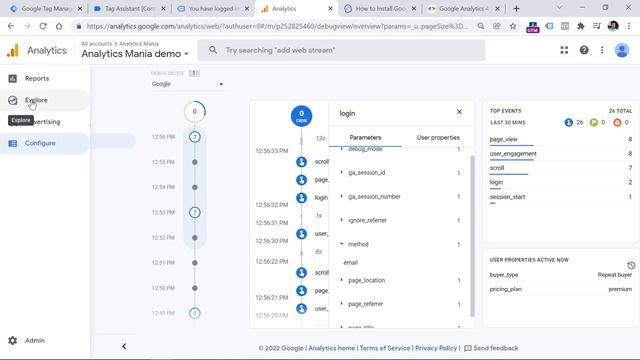The height and width of the screenshot is (360, 640).
Task: Open the Configure section
Action: click(x=40, y=143)
